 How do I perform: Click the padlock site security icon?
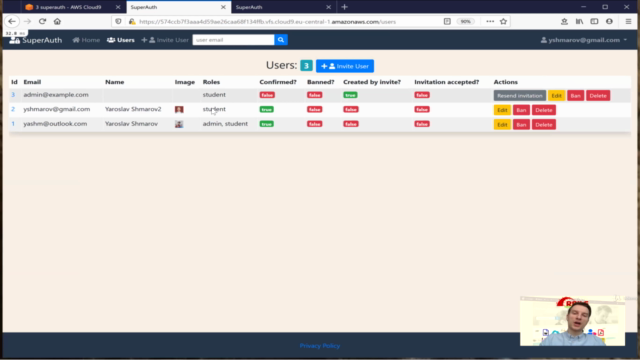(132, 21)
